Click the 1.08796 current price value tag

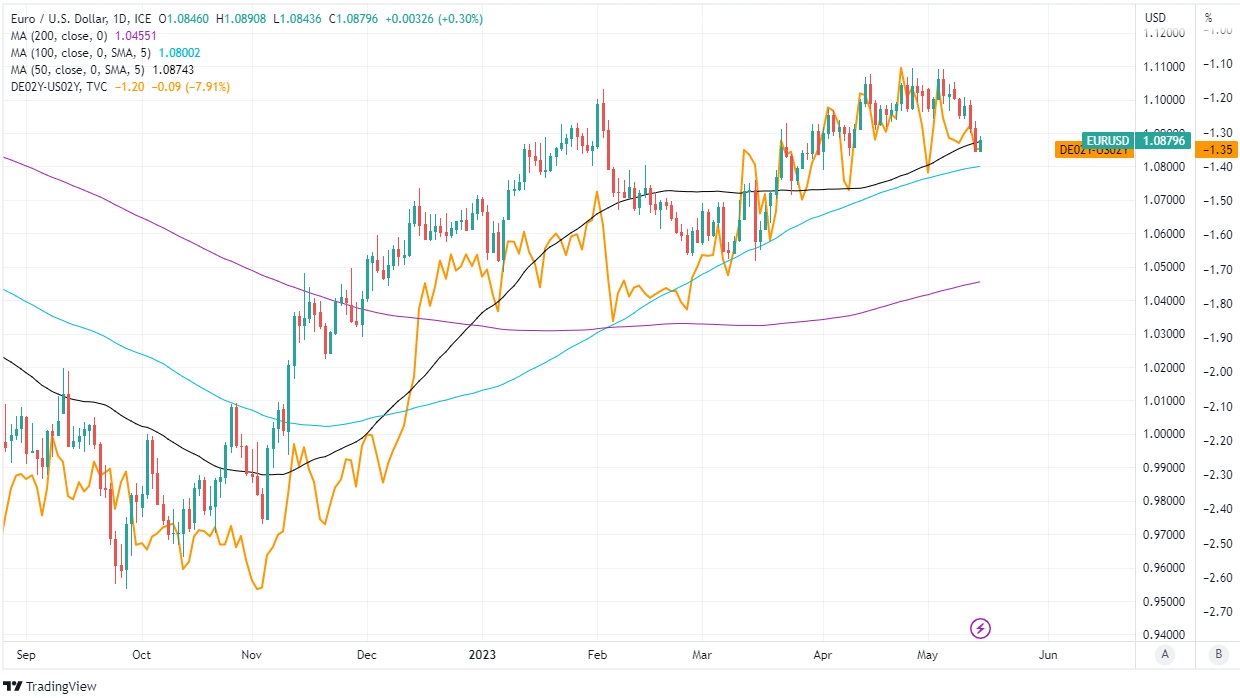point(1162,141)
